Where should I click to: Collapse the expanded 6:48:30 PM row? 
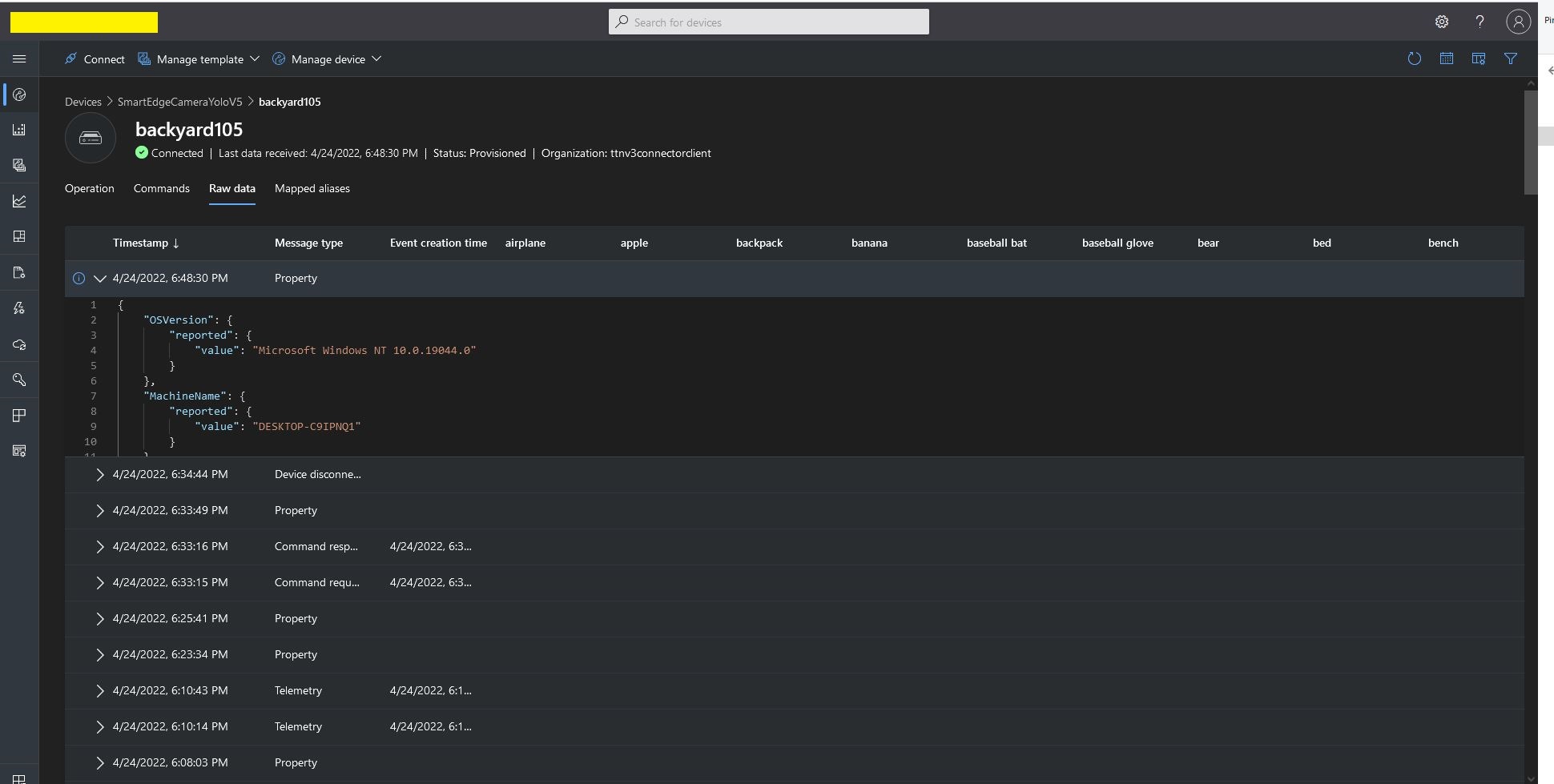click(x=100, y=279)
